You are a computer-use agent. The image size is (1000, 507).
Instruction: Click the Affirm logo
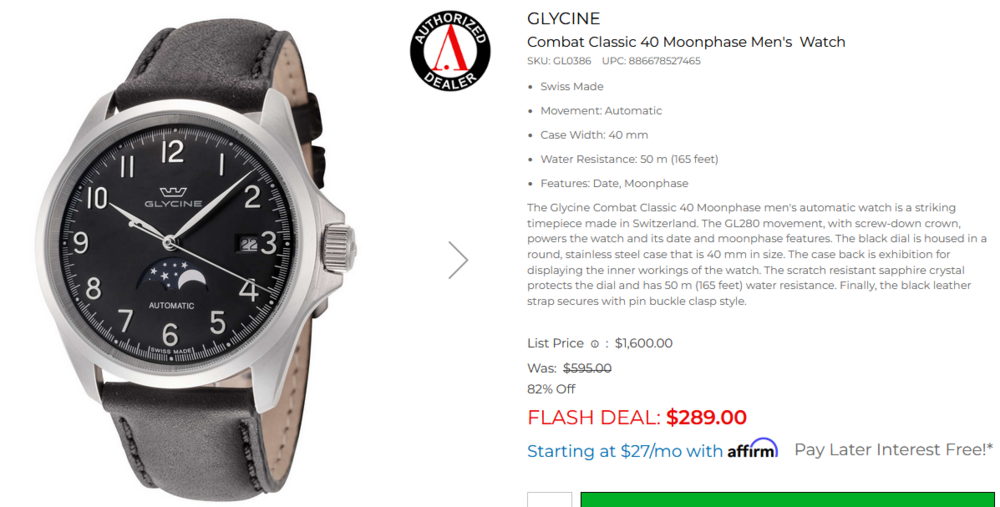[x=753, y=448]
